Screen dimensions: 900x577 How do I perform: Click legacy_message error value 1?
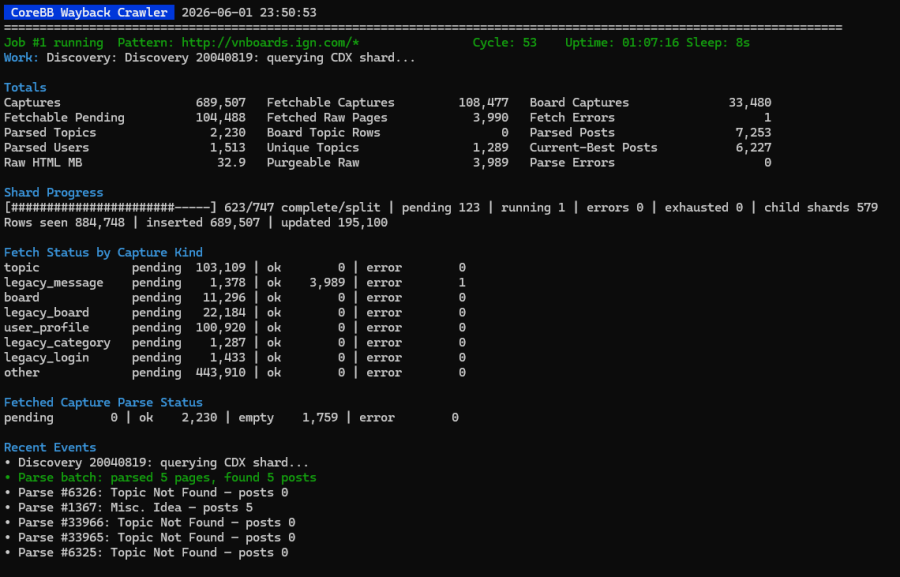point(462,282)
